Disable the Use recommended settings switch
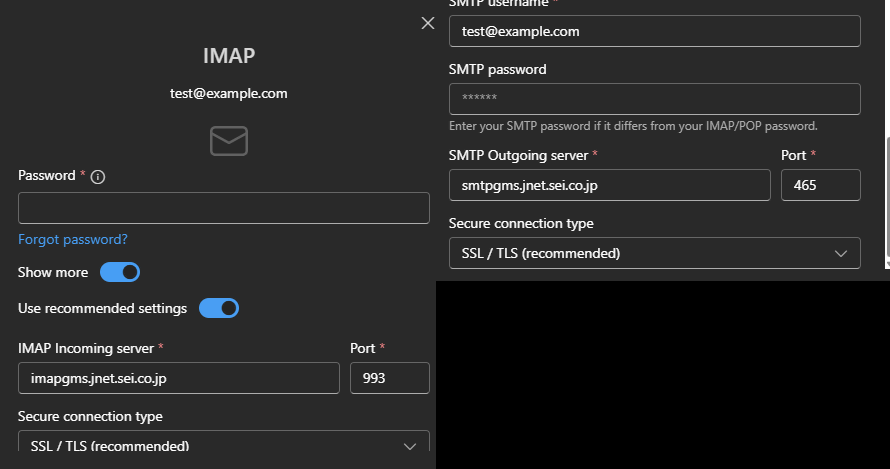Image resolution: width=890 pixels, height=469 pixels. pos(218,308)
